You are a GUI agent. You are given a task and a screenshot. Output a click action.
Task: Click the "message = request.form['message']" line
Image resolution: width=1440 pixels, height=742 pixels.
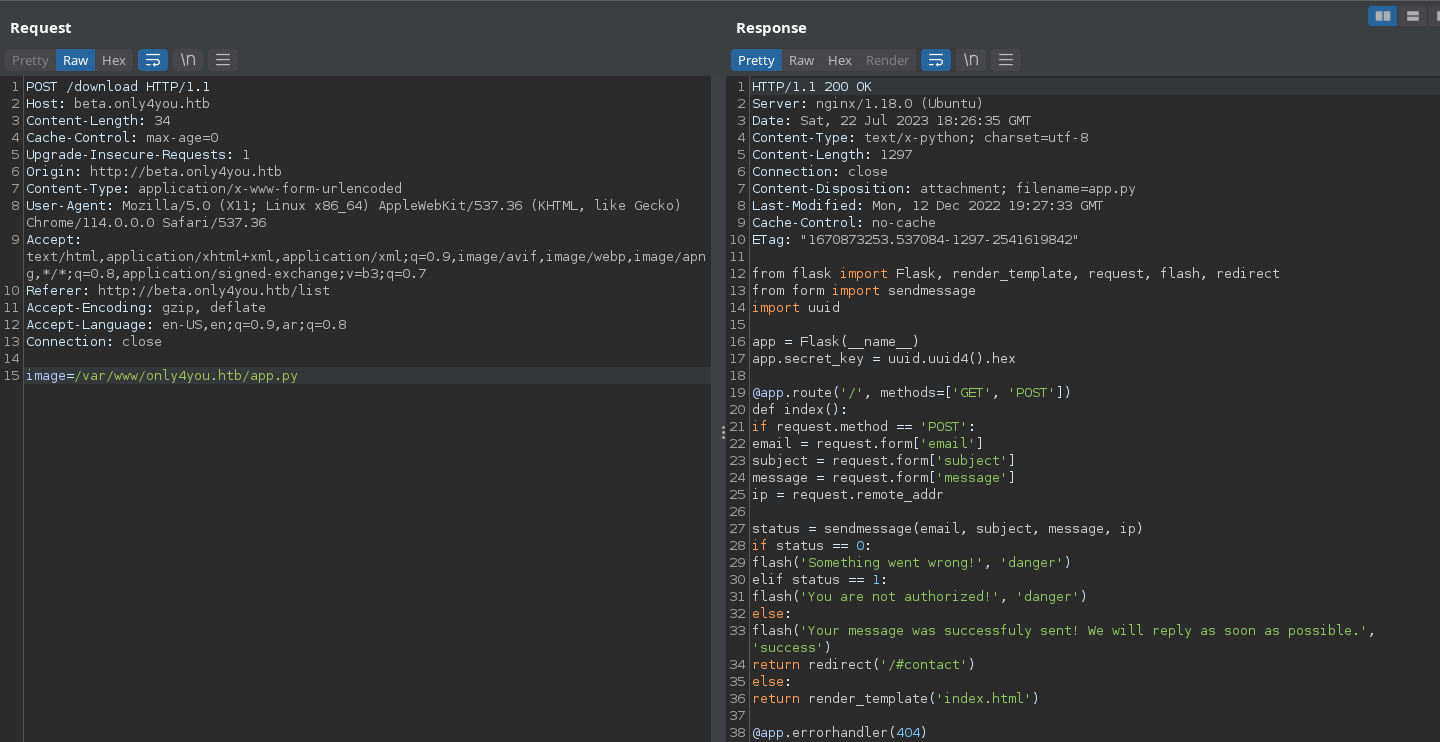click(884, 478)
